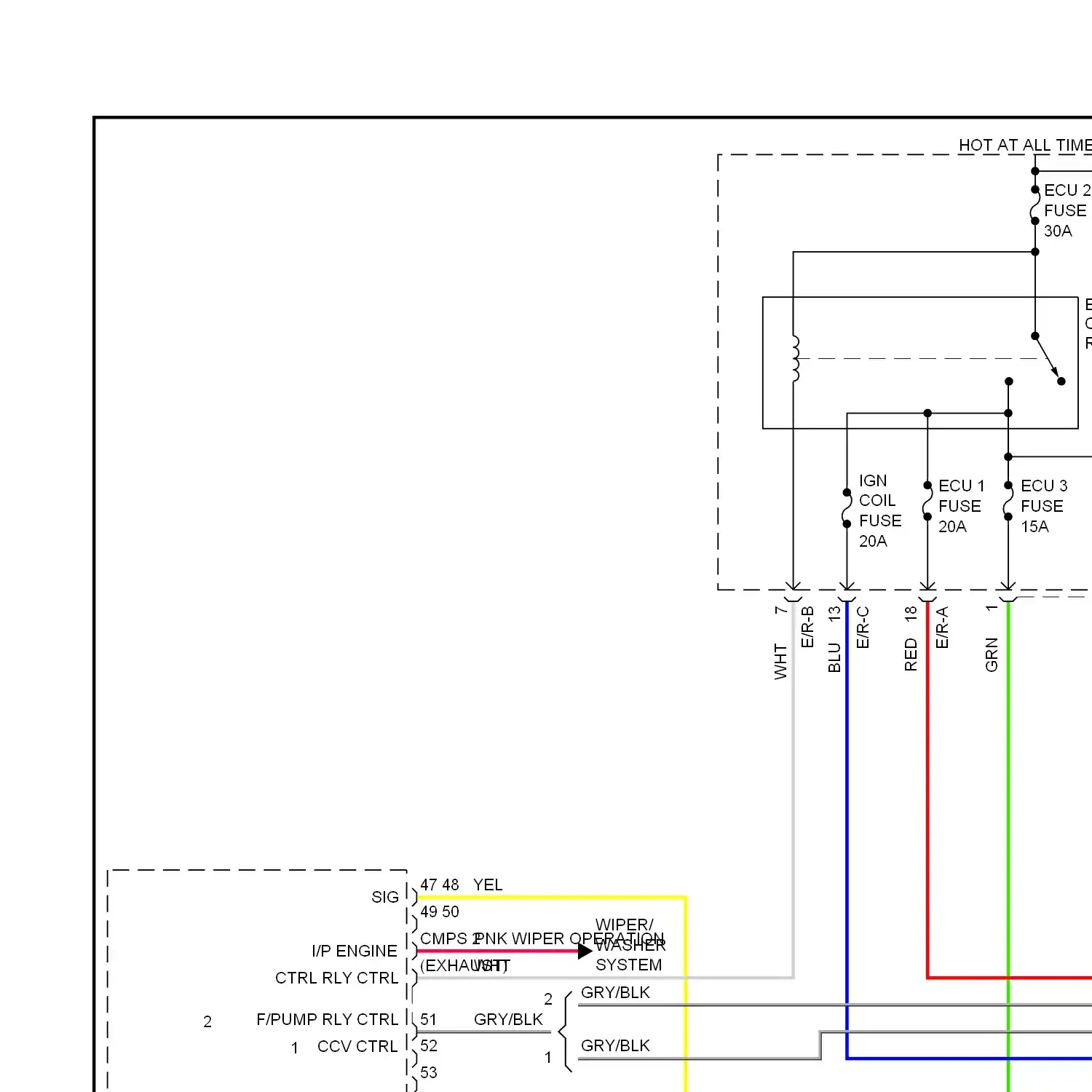Click the BLU wire color label

click(x=834, y=657)
